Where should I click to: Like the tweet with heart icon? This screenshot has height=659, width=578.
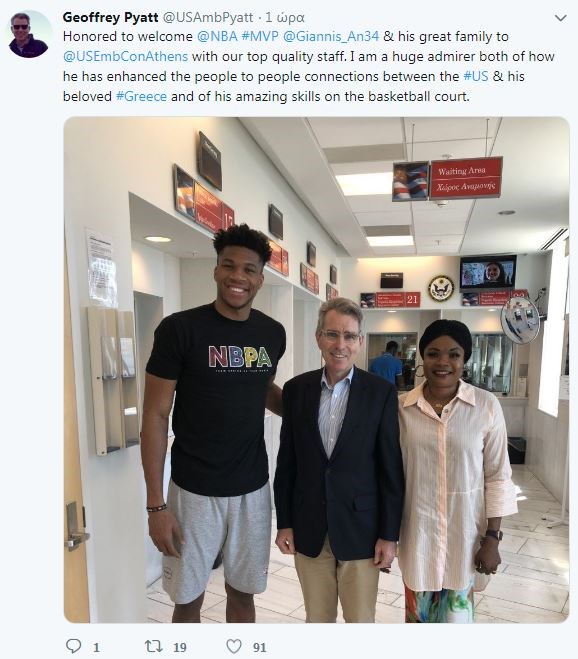pos(234,646)
